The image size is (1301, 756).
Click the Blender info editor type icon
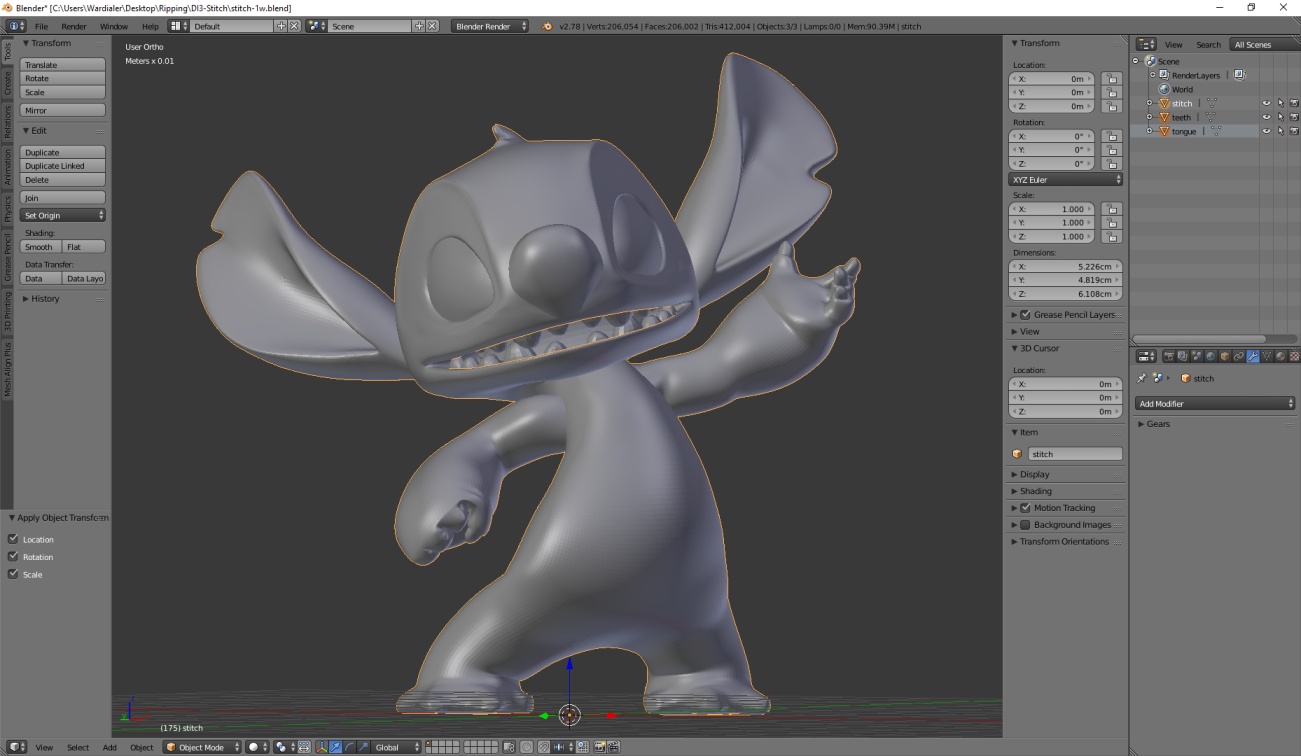tap(17, 26)
